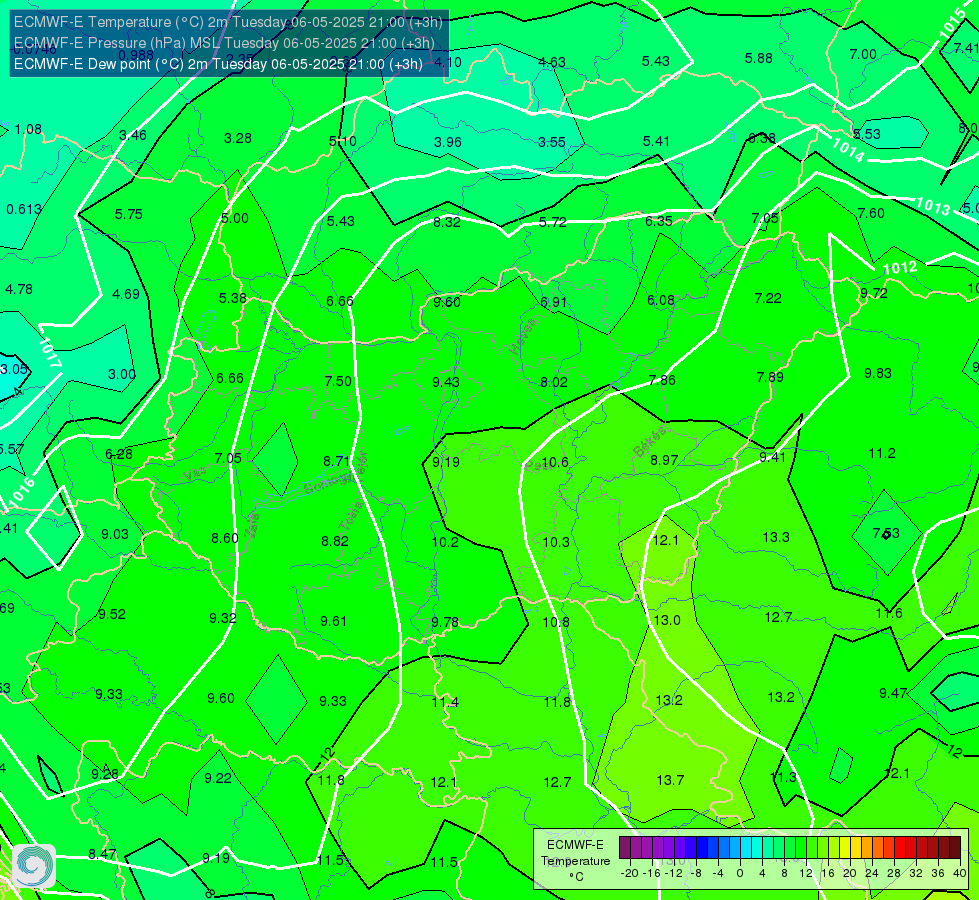Click the 6.91 temperature value
This screenshot has width=979, height=900.
pos(554,302)
